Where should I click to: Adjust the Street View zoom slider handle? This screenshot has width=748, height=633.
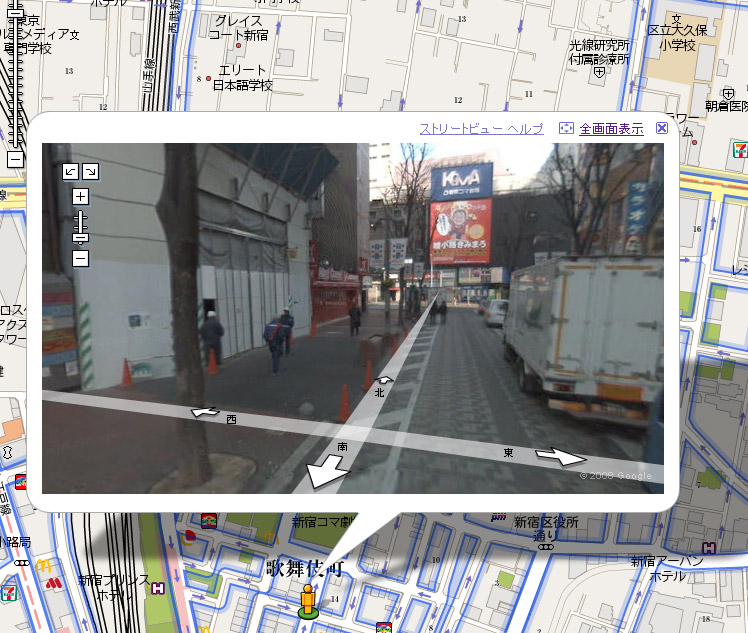(x=81, y=237)
